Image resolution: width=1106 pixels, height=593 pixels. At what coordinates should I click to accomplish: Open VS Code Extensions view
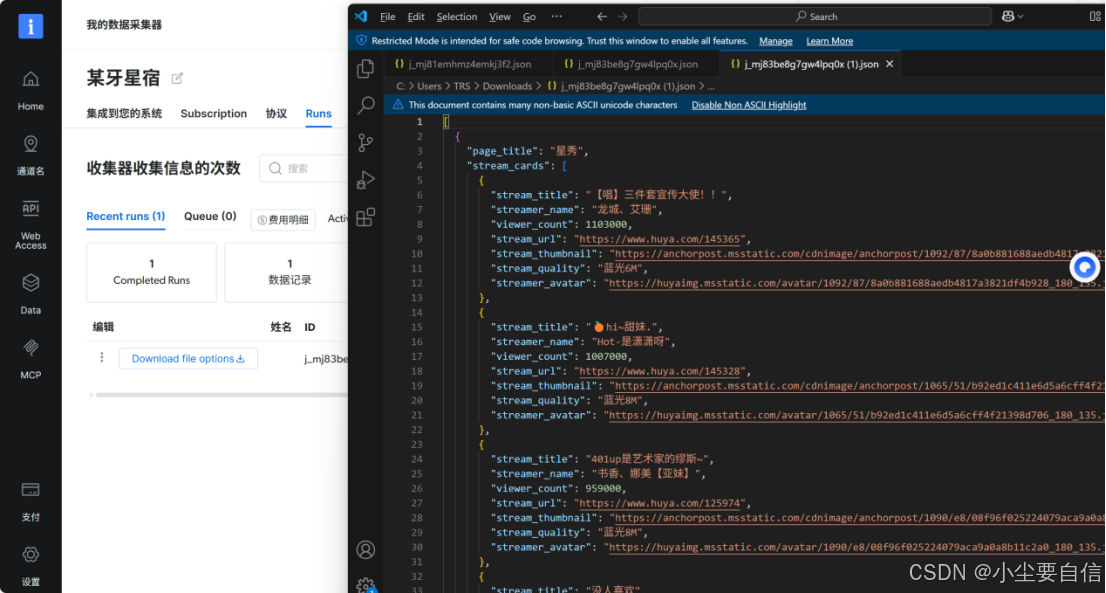pyautogui.click(x=365, y=217)
